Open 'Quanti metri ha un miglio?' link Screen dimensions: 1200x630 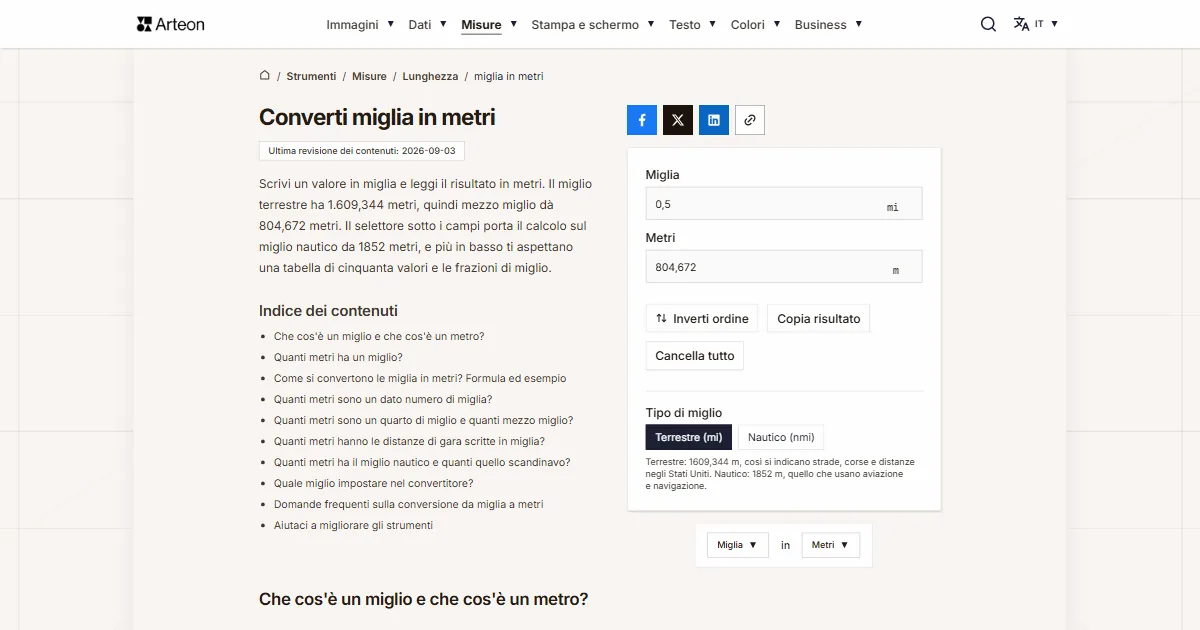coord(338,357)
